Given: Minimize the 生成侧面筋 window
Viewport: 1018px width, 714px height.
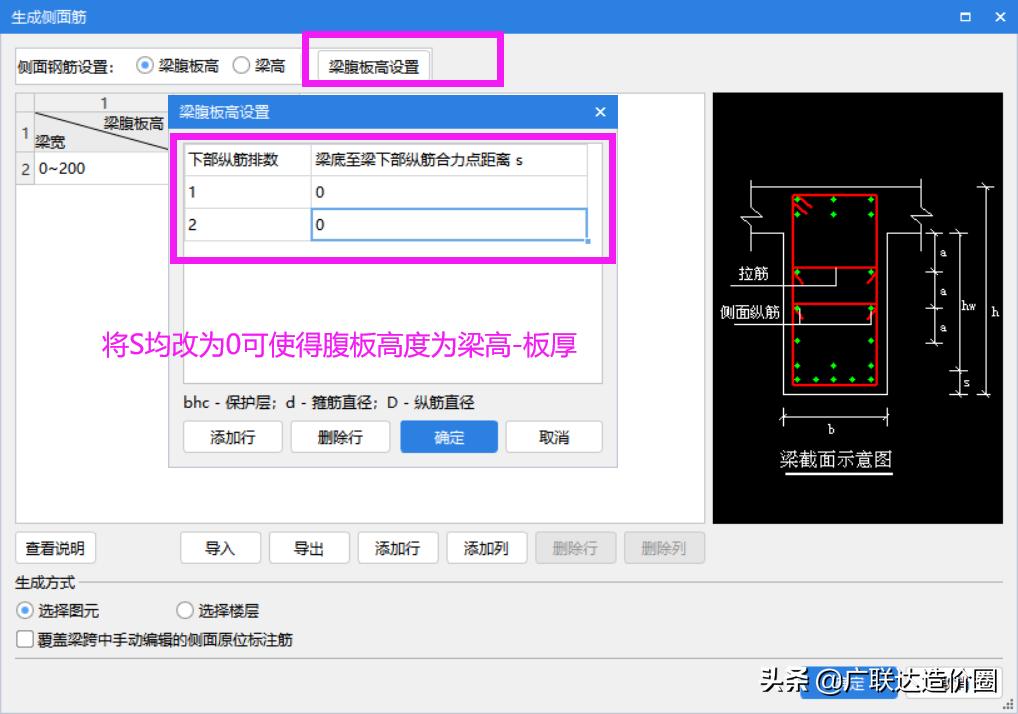Looking at the screenshot, I should tap(964, 16).
